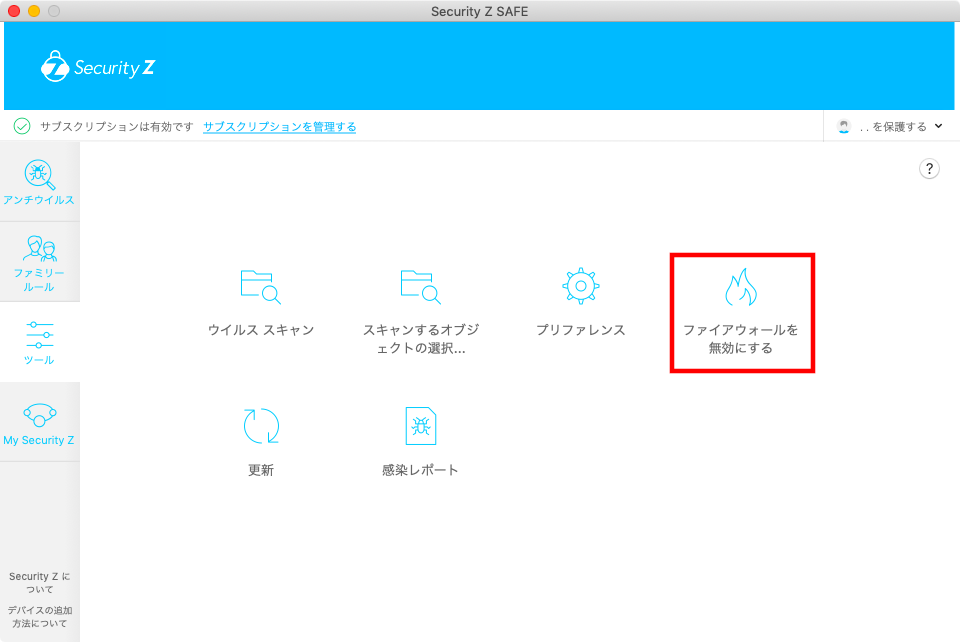Screen dimensions: 960x642
Task: Click the 更新 refresh icon
Action: pyautogui.click(x=260, y=426)
